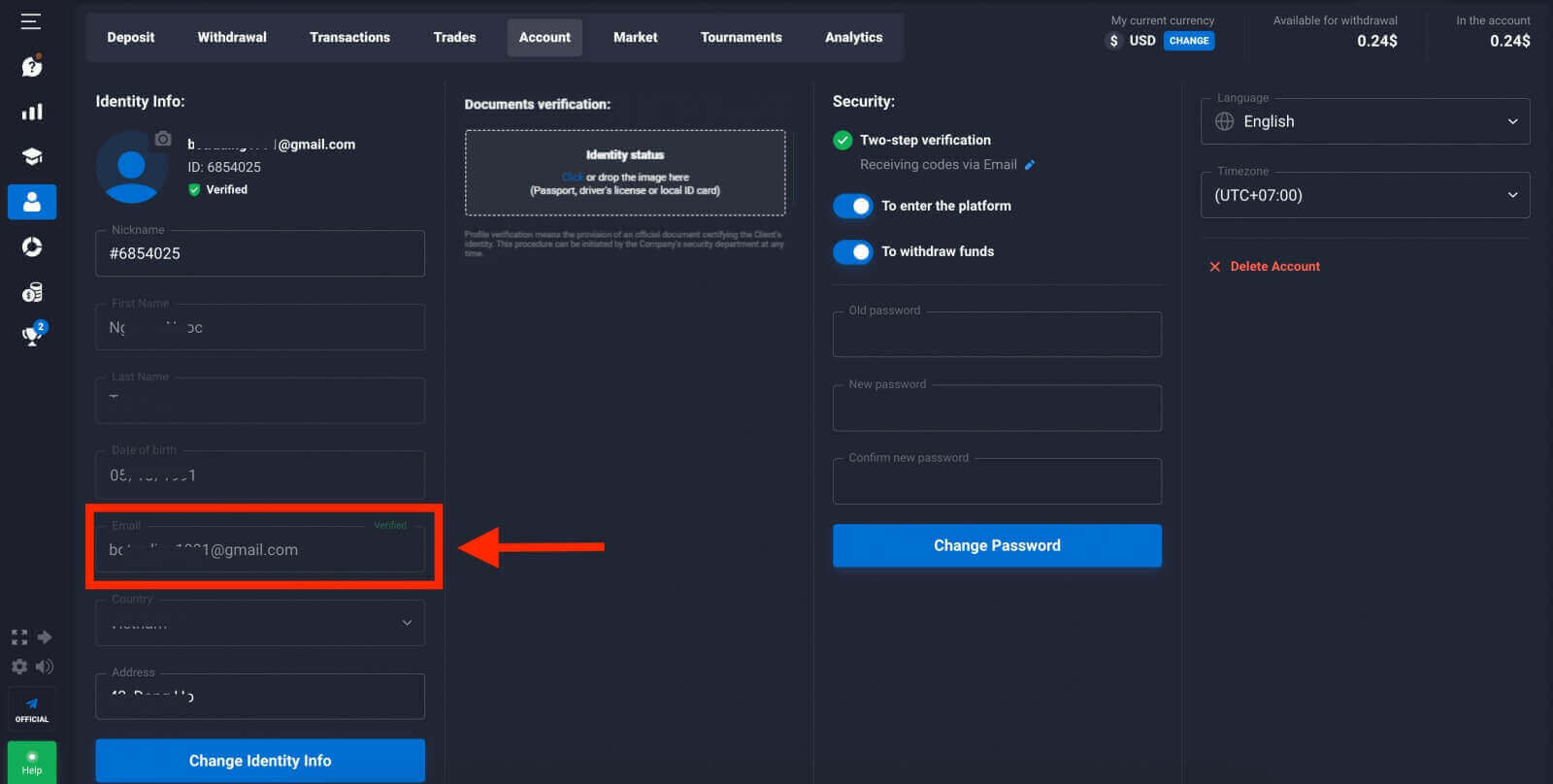Switch to the Transactions tab
The height and width of the screenshot is (784, 1553).
coord(349,37)
